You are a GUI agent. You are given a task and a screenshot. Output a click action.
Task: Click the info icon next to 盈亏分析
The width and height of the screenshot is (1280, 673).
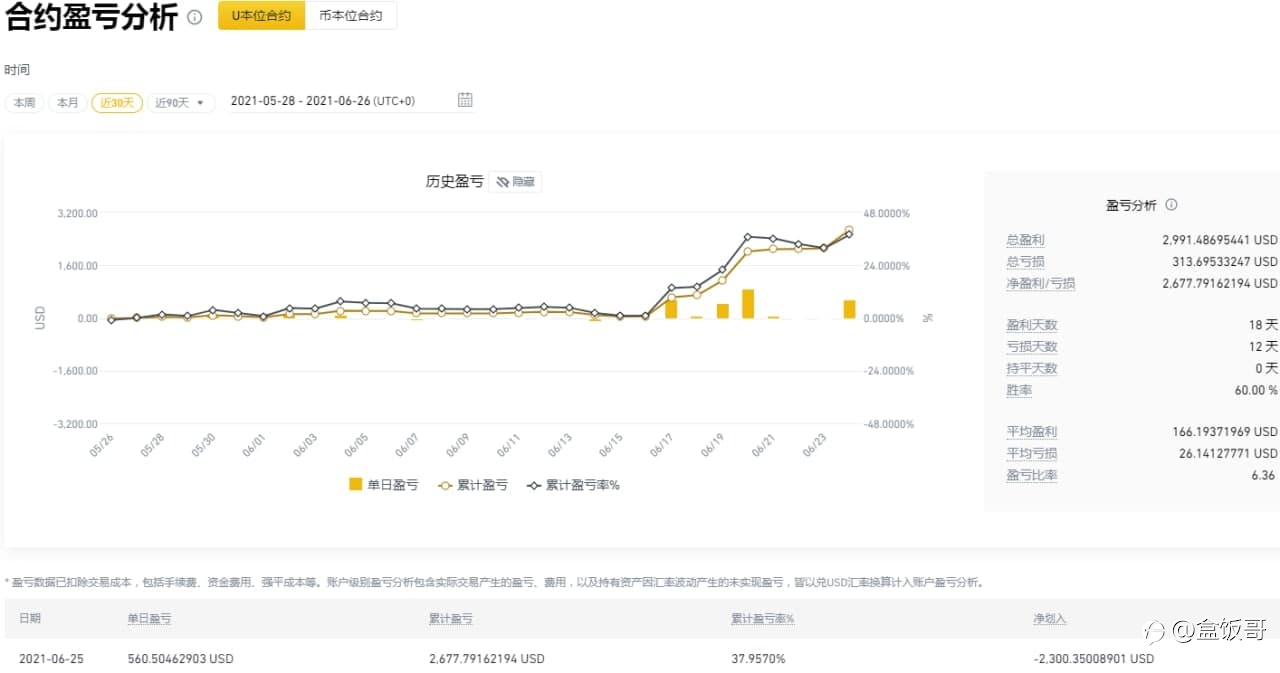pos(1171,205)
